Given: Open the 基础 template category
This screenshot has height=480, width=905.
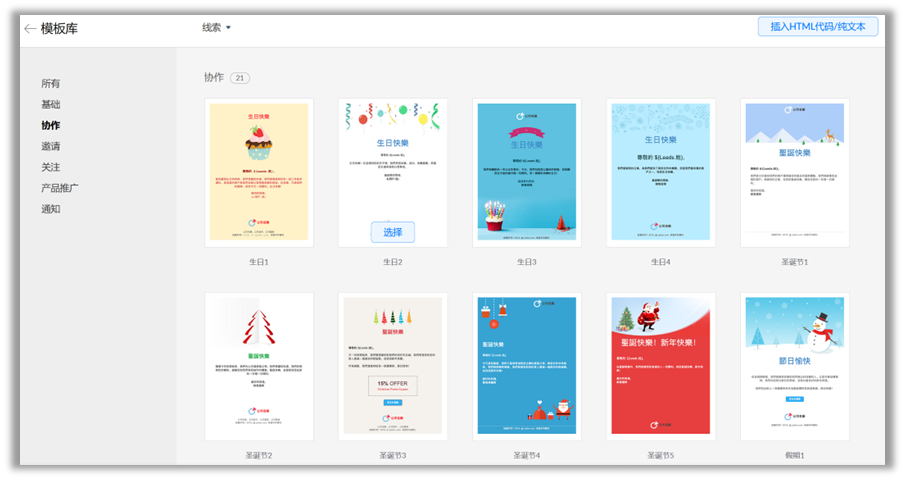Looking at the screenshot, I should click(51, 105).
